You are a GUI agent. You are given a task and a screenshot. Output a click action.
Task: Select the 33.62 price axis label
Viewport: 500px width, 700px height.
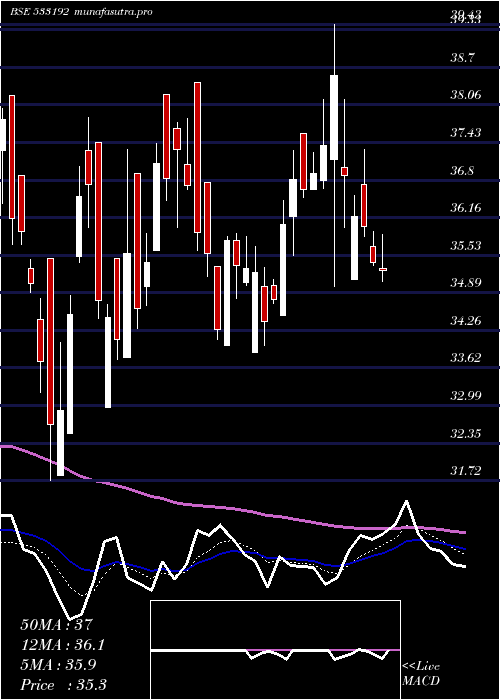(466, 358)
